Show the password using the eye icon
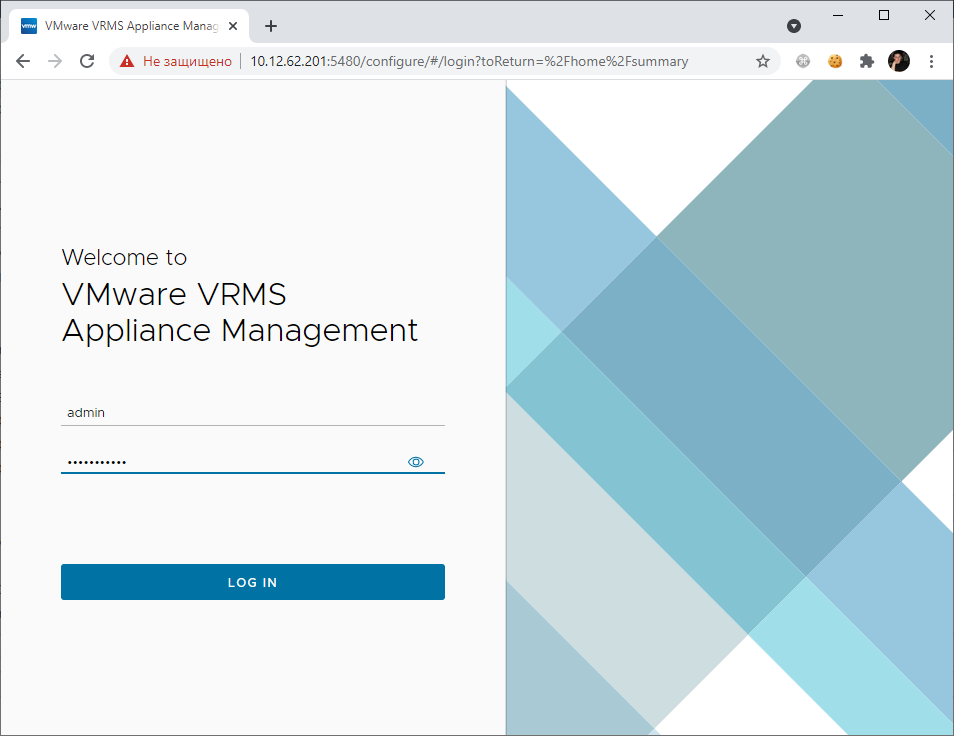This screenshot has height=736, width=954. [416, 462]
